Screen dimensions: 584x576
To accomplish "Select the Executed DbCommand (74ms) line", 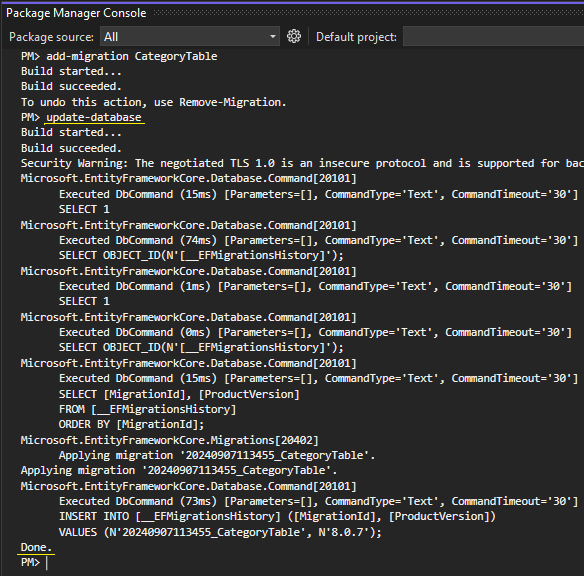I will [x=318, y=240].
